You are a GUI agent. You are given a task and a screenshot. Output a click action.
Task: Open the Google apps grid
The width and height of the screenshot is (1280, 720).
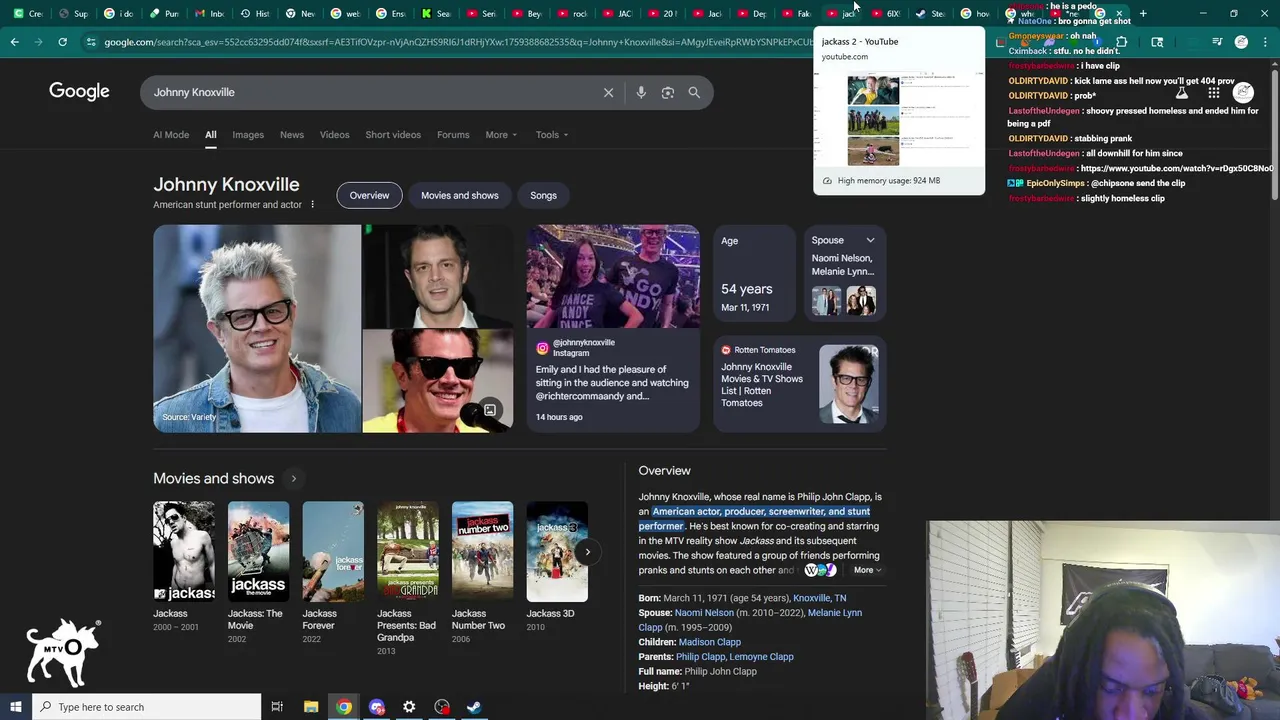tap(1213, 93)
